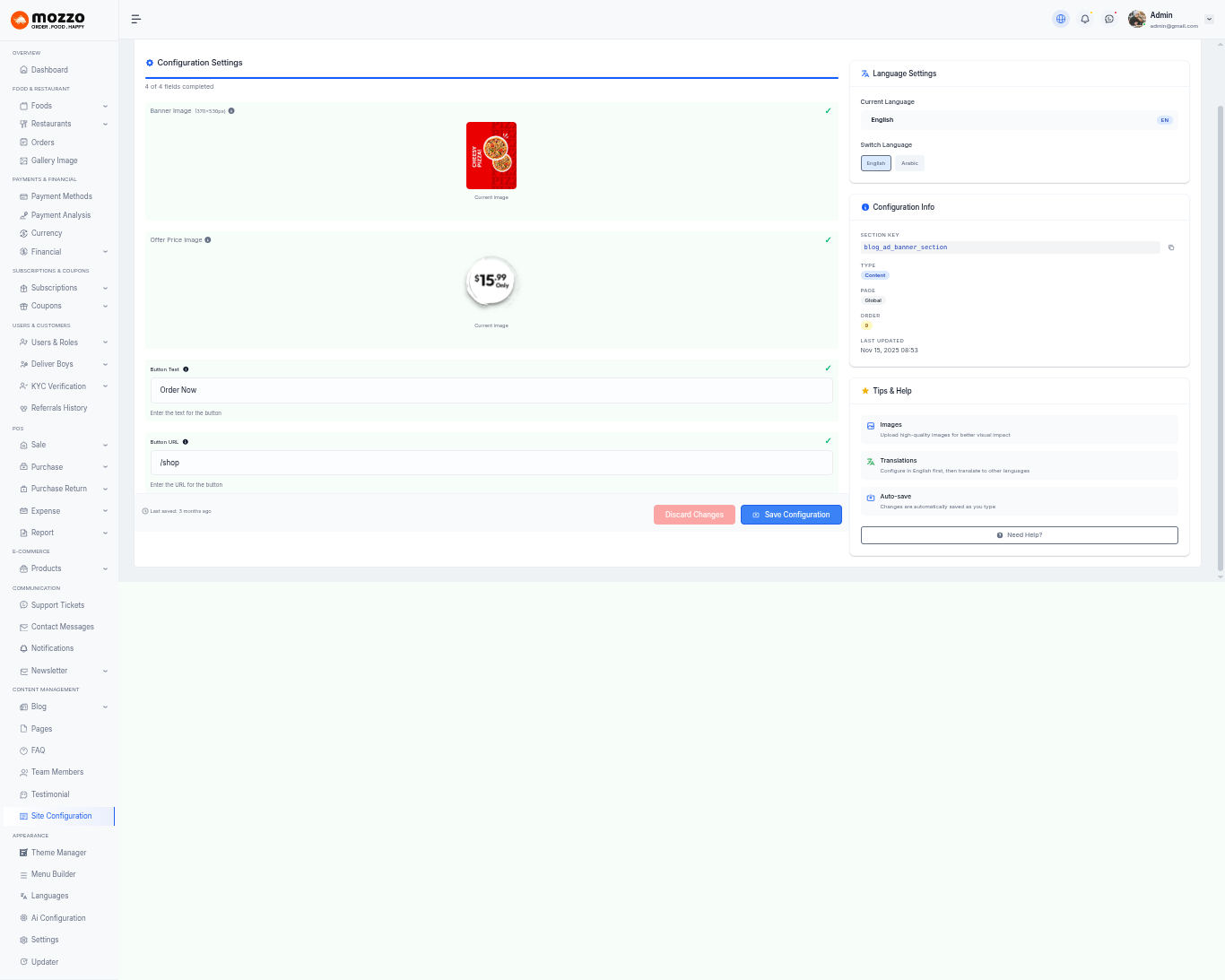Click info icon beside Offer Price Image
Viewport: 1225px width, 980px height.
[208, 240]
